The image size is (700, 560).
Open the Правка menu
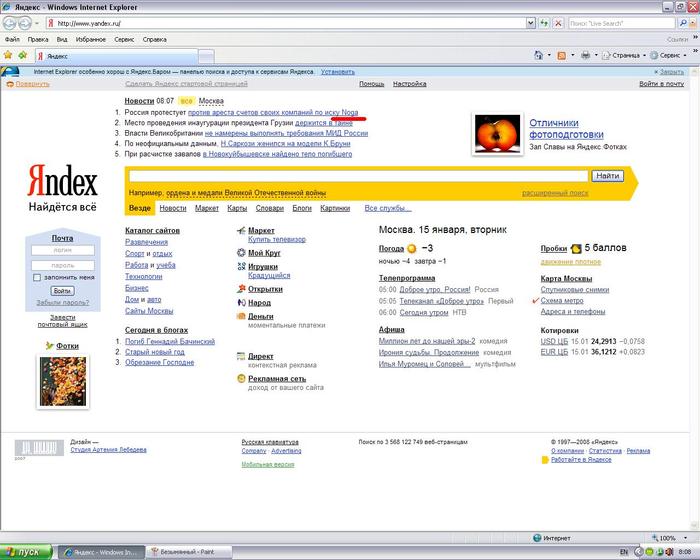click(x=38, y=39)
